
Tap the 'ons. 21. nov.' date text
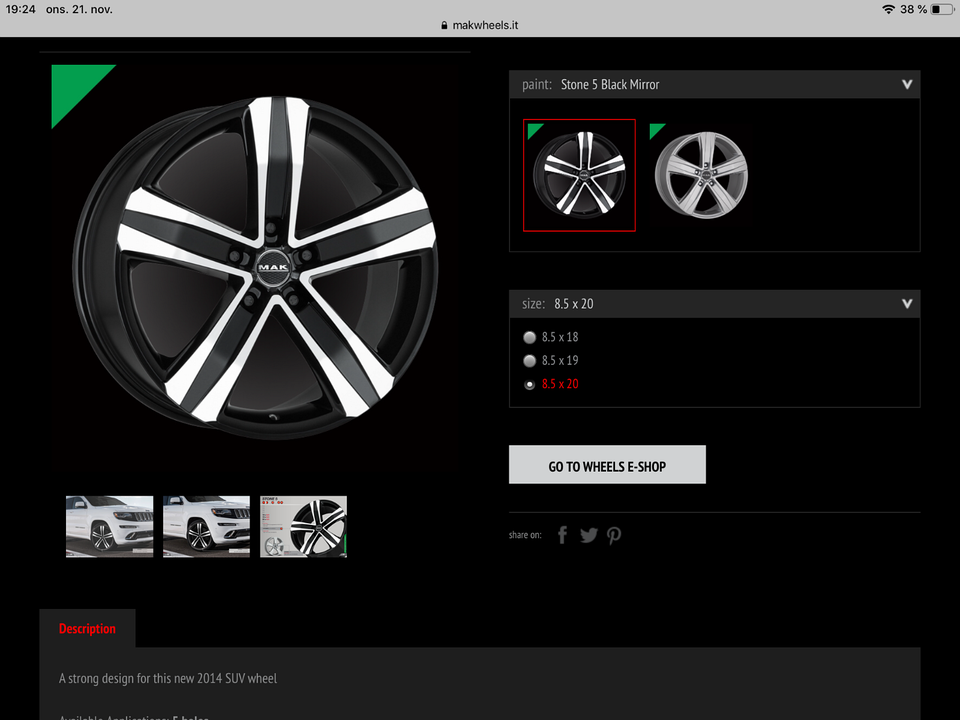tap(79, 9)
